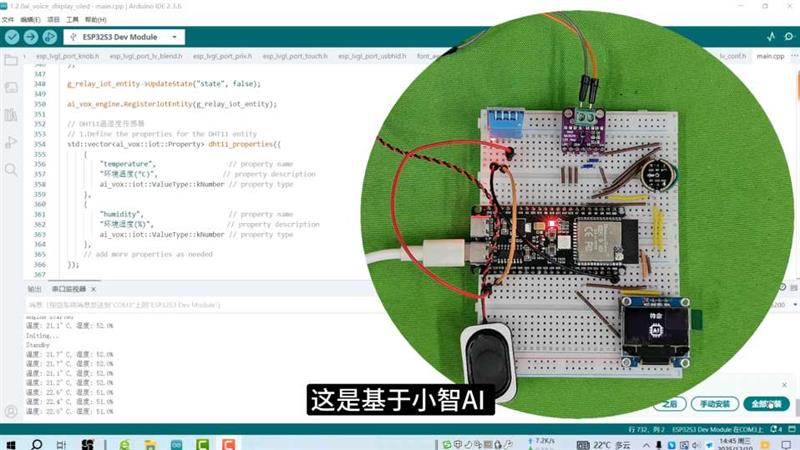800x450 pixels.
Task: Switch to the 输出 output panel tab
Action: pos(35,288)
